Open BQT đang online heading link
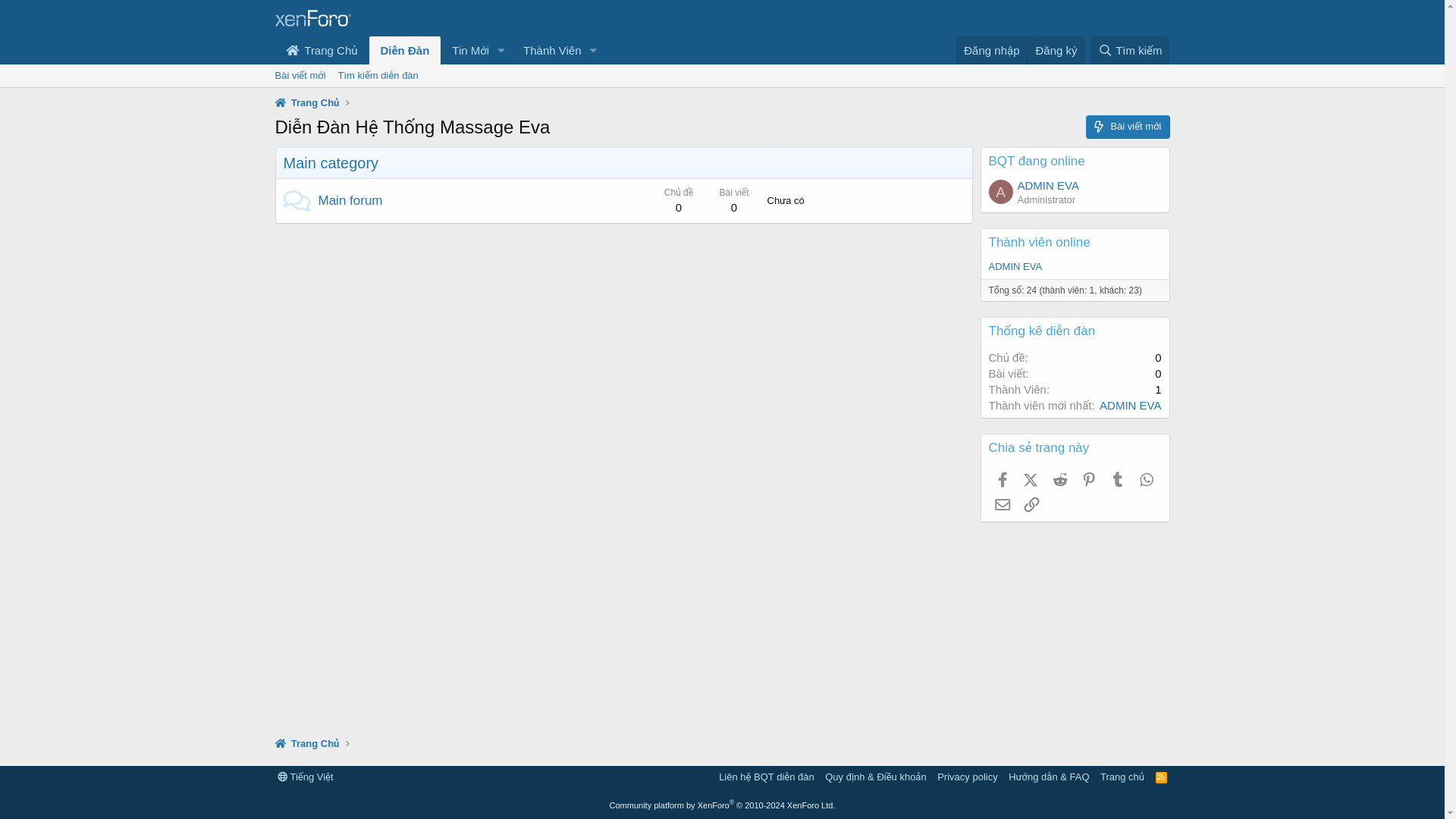1456x819 pixels. 1037,162
